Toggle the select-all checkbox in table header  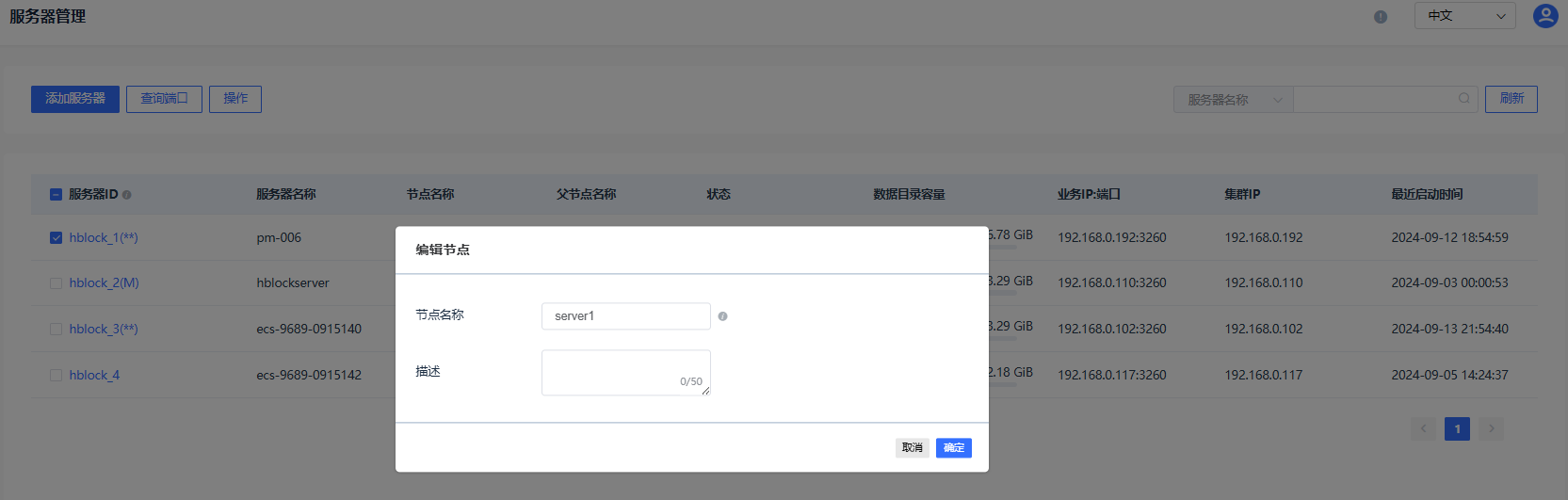[56, 194]
